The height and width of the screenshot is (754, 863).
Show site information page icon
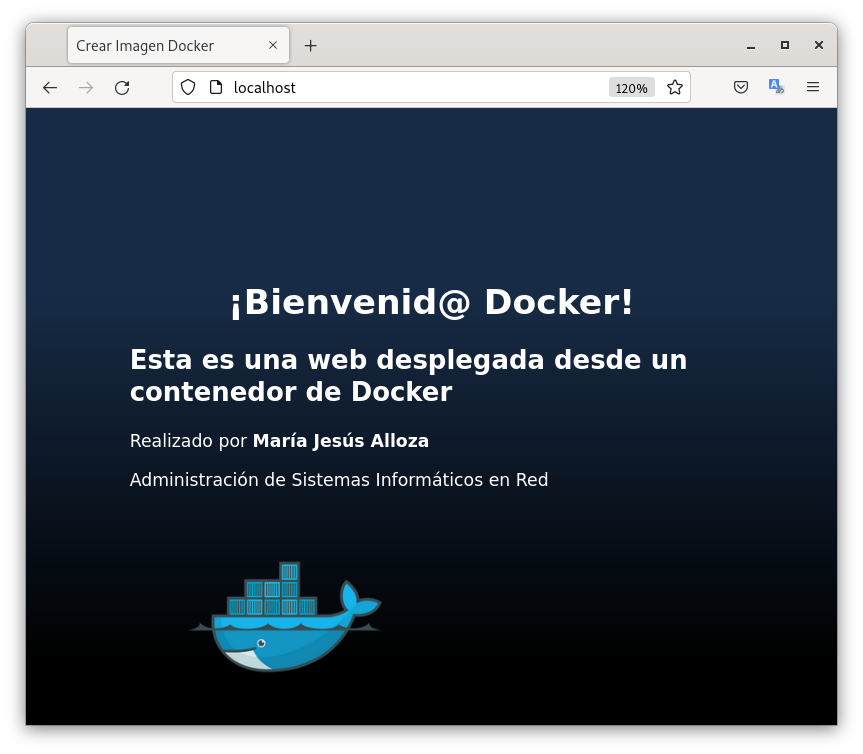[x=215, y=88]
